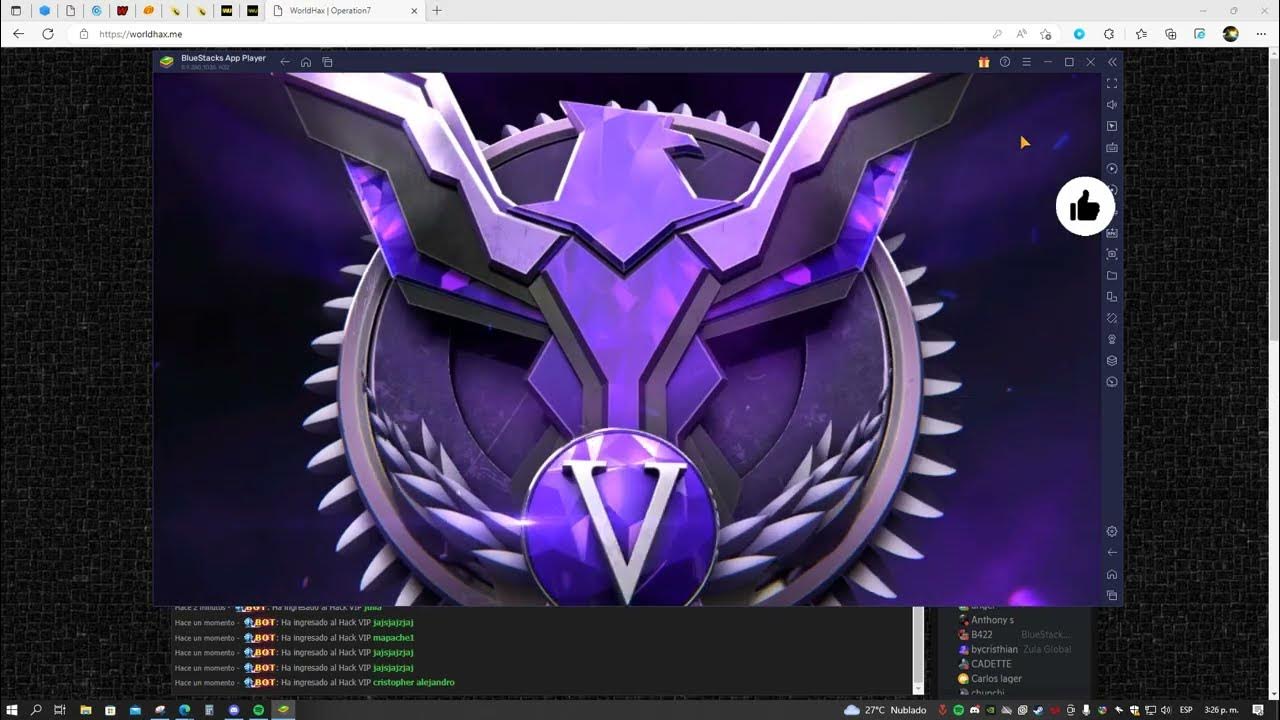Click back arrow in BlueStacks title bar
The width and height of the screenshot is (1280, 720).
[285, 62]
